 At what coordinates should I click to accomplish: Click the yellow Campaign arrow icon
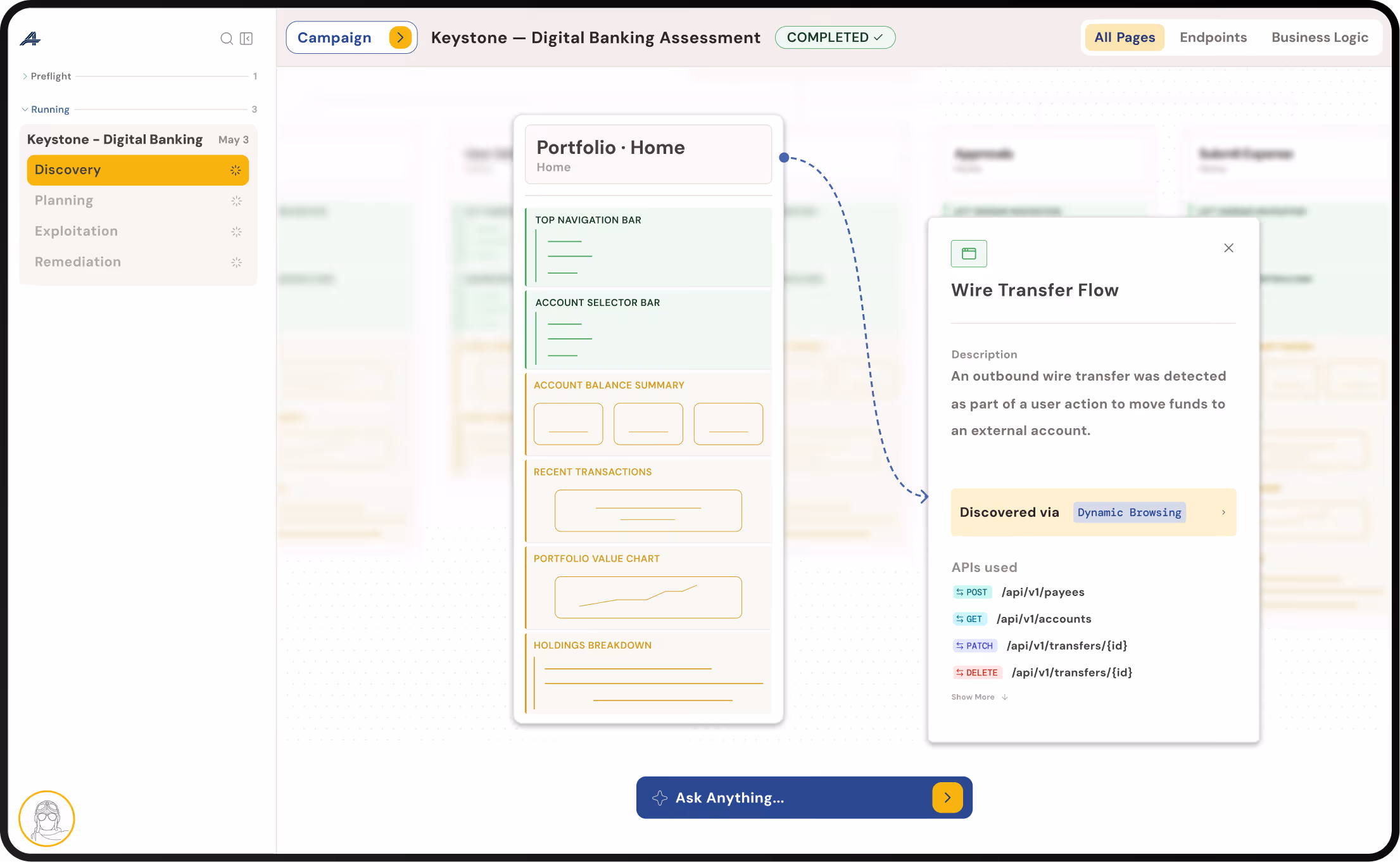[x=400, y=37]
